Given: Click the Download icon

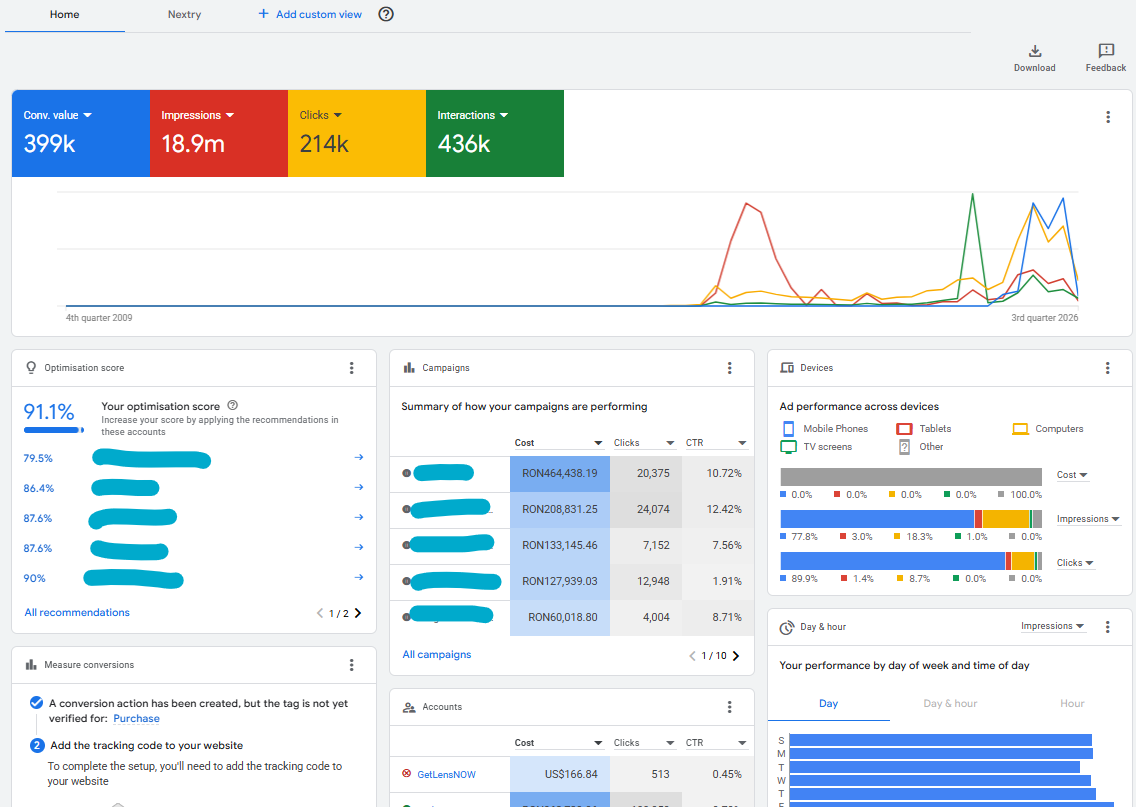Looking at the screenshot, I should pyautogui.click(x=1035, y=51).
